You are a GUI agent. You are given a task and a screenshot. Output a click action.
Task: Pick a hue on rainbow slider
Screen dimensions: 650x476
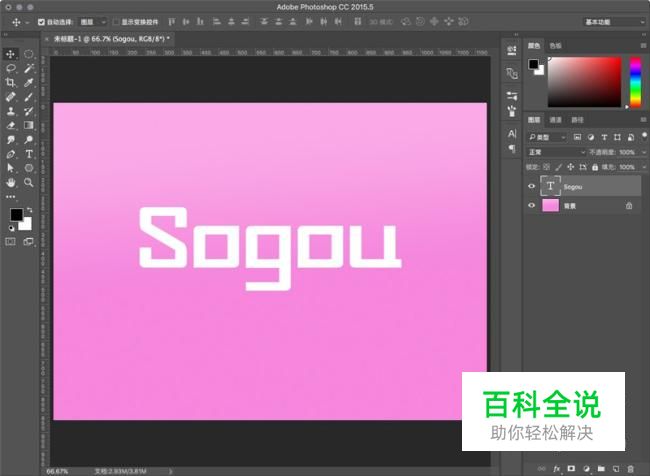pyautogui.click(x=635, y=82)
